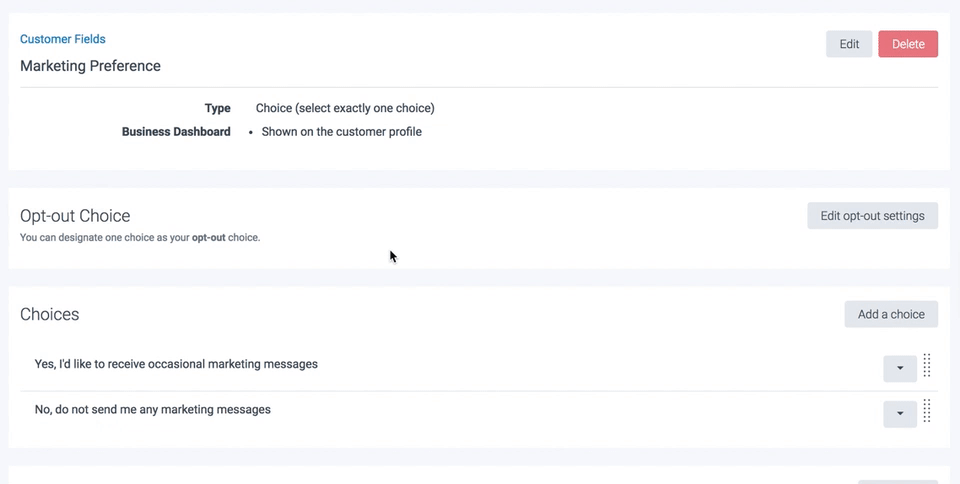This screenshot has width=960, height=484.
Task: Click the Marketing Preference title
Action: coord(90,66)
